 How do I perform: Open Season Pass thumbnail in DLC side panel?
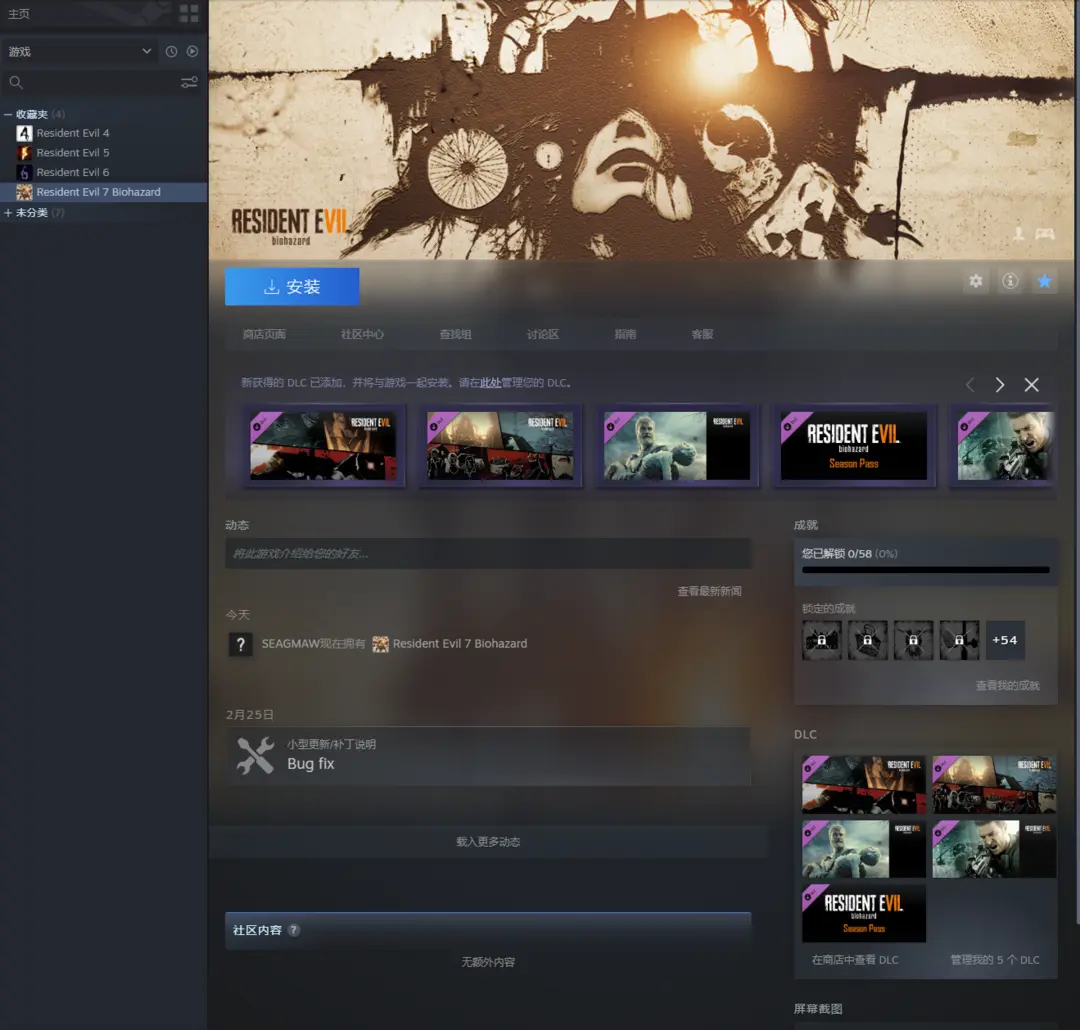click(864, 913)
